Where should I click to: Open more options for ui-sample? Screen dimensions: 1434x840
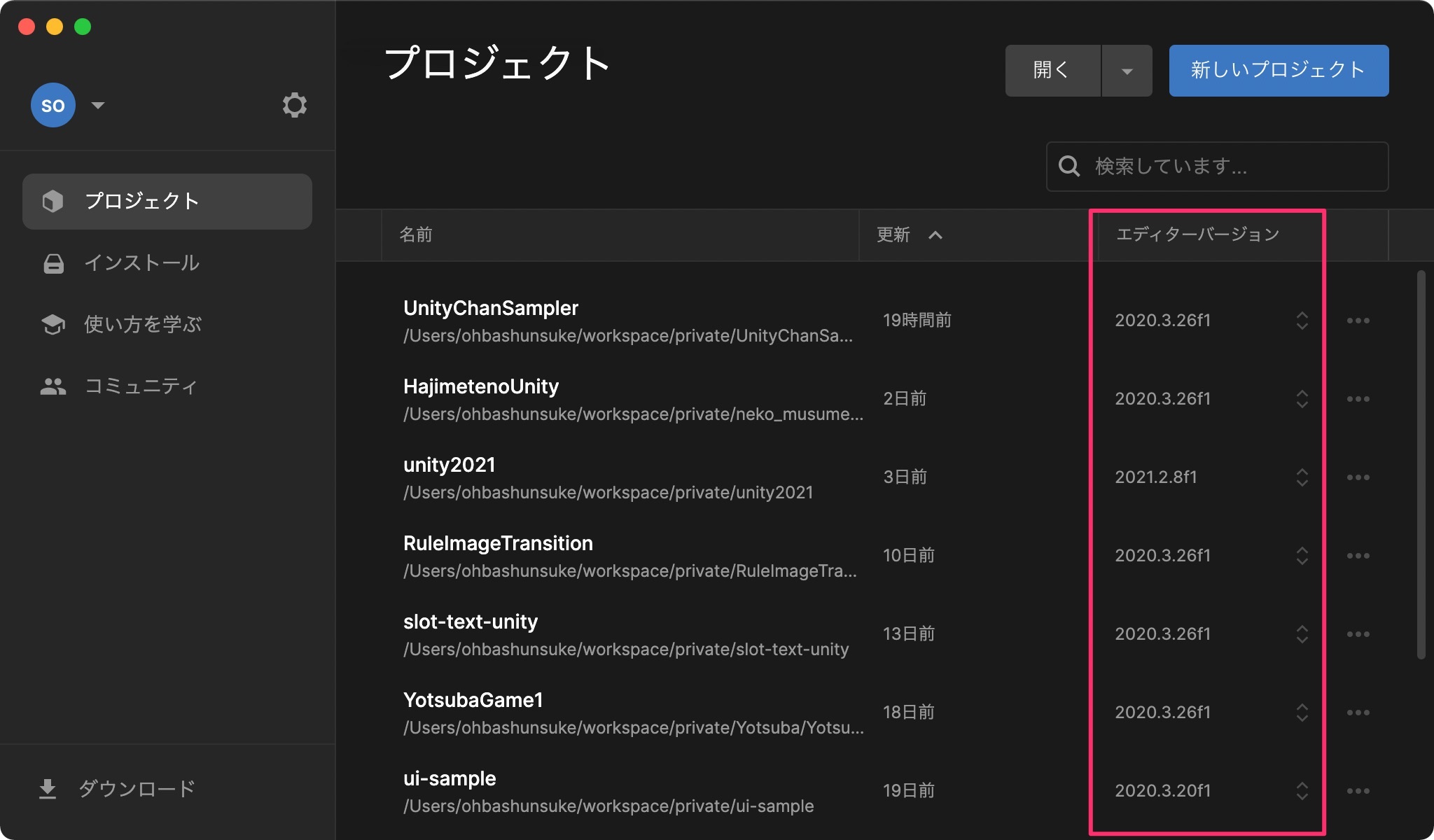pyautogui.click(x=1358, y=791)
